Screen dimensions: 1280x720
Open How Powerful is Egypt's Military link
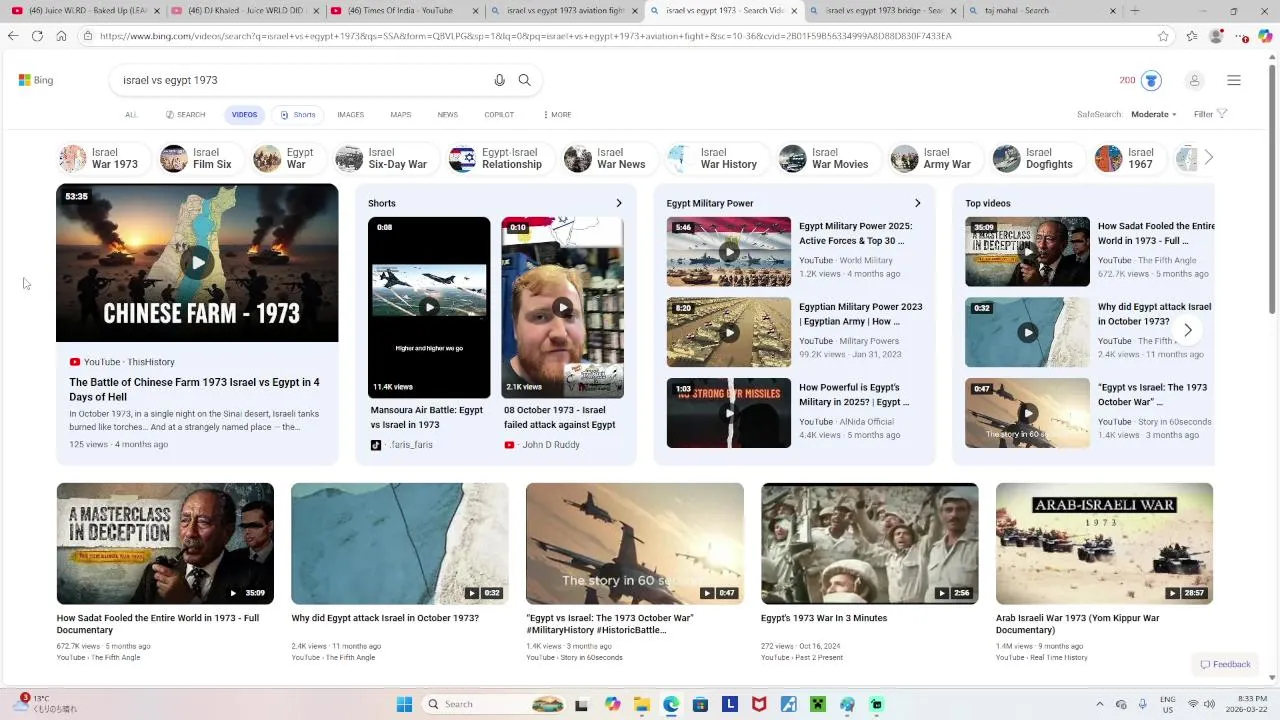[855, 394]
